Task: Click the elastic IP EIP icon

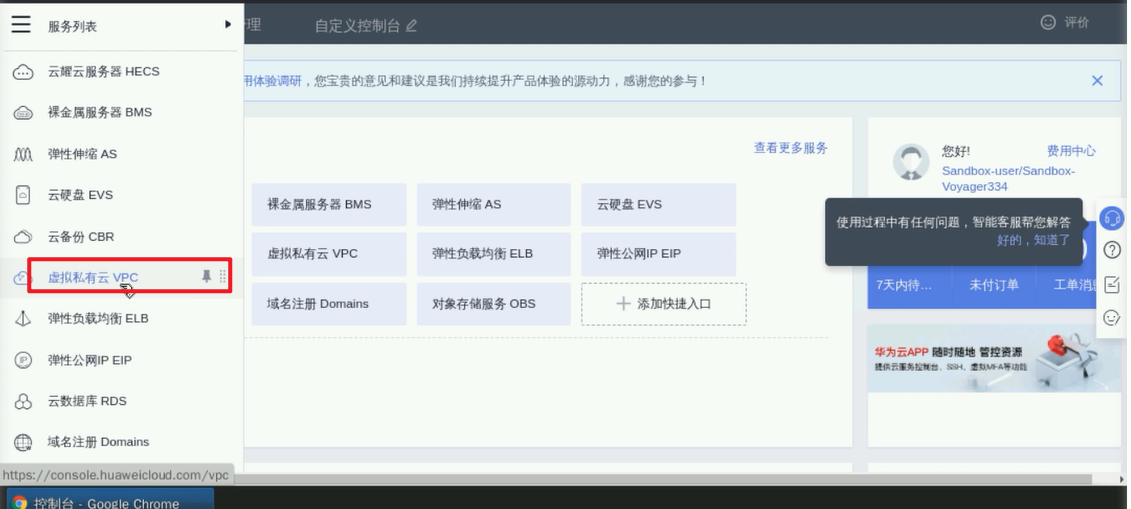Action: point(23,360)
